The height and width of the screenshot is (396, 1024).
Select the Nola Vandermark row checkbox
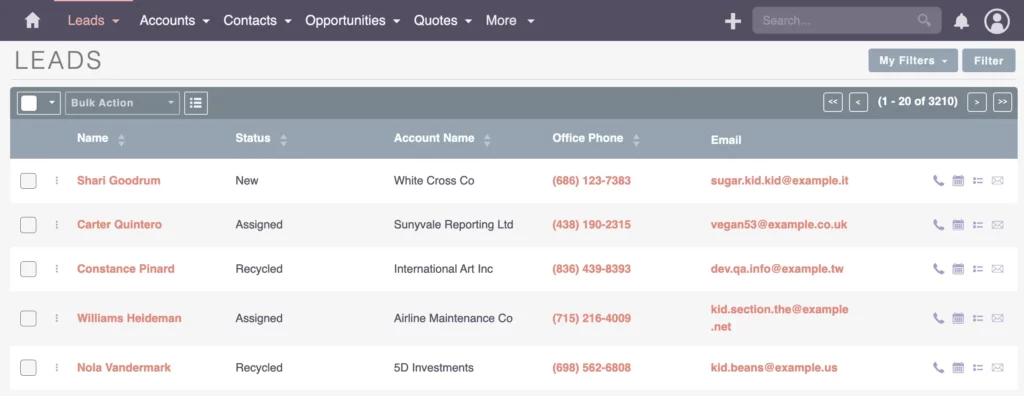coord(28,367)
